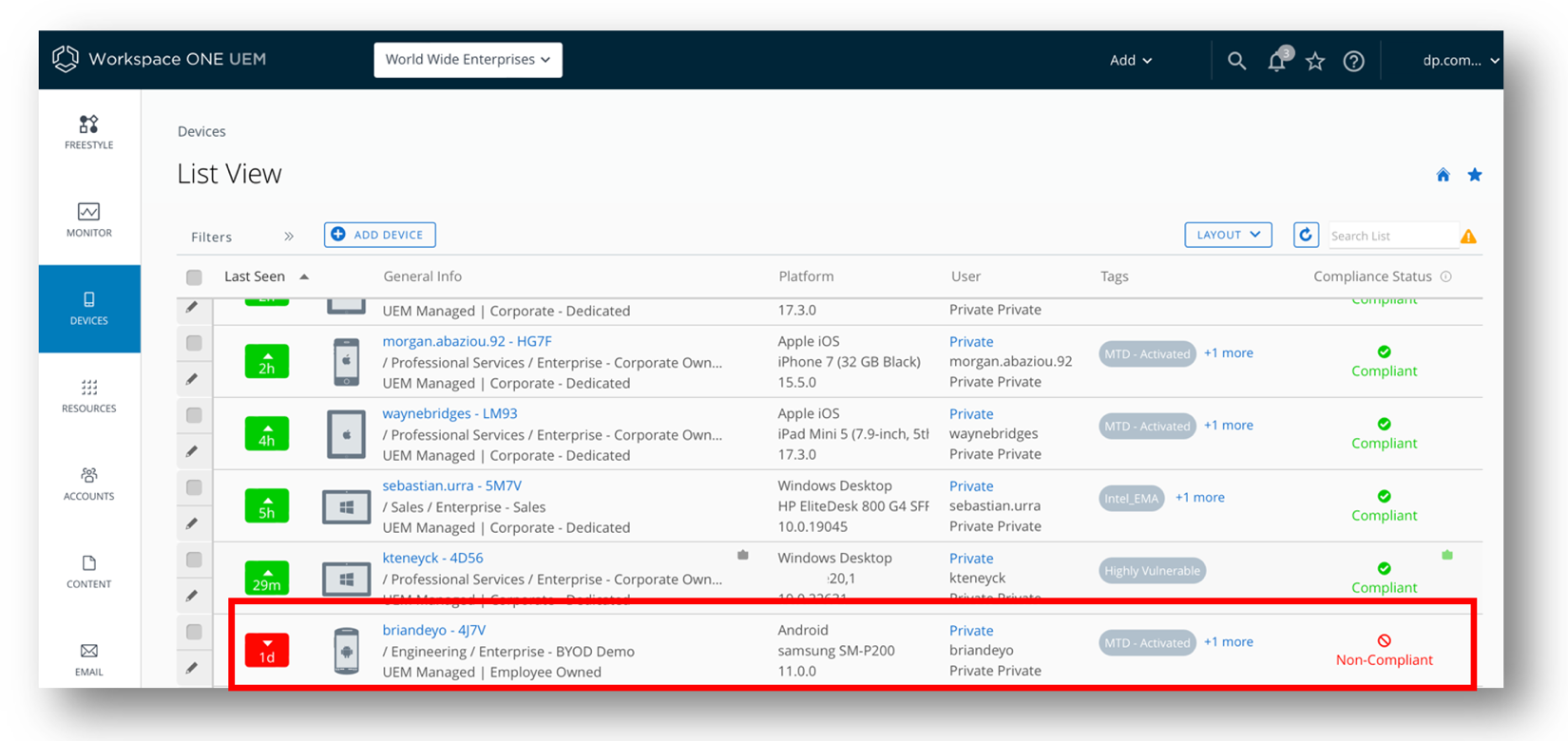Click the yellow warning triangle icon
Image resolution: width=1568 pixels, height=741 pixels.
pos(1468,237)
